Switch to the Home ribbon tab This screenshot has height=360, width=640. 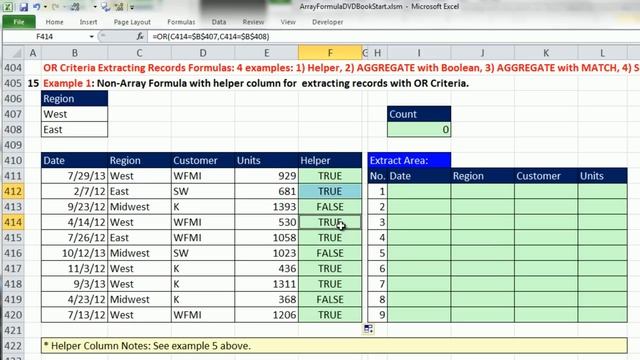[x=54, y=22]
